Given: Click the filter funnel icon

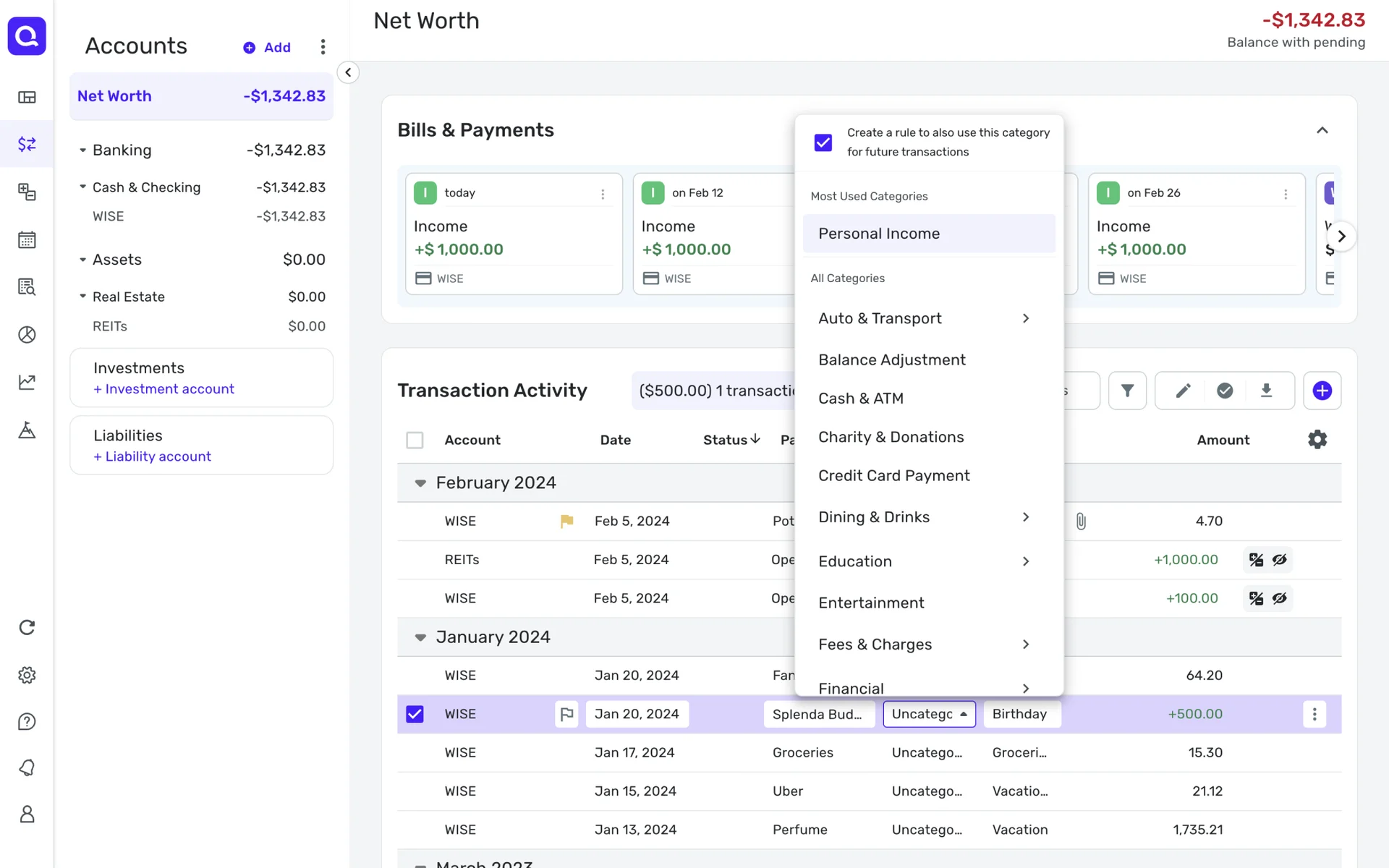Looking at the screenshot, I should pos(1127,391).
